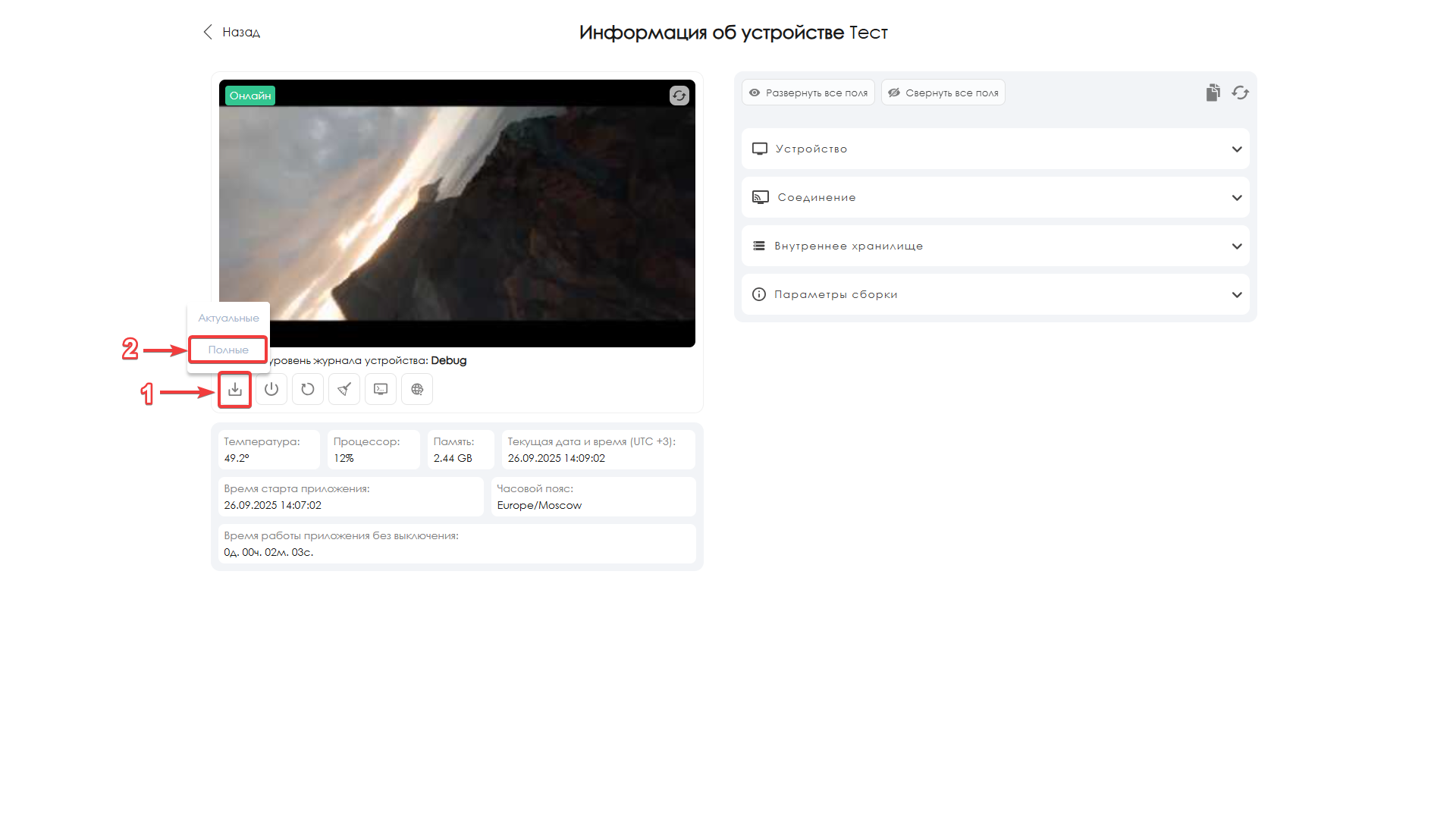Click the globe network check icon

click(x=417, y=389)
